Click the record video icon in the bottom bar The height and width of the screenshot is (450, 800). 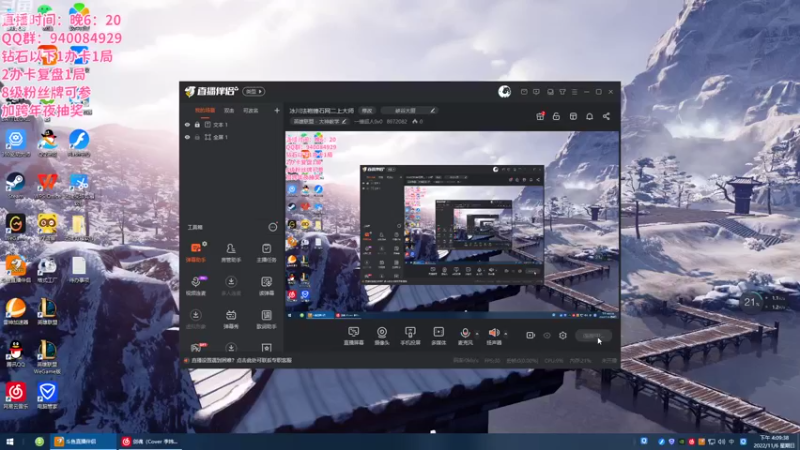point(531,335)
